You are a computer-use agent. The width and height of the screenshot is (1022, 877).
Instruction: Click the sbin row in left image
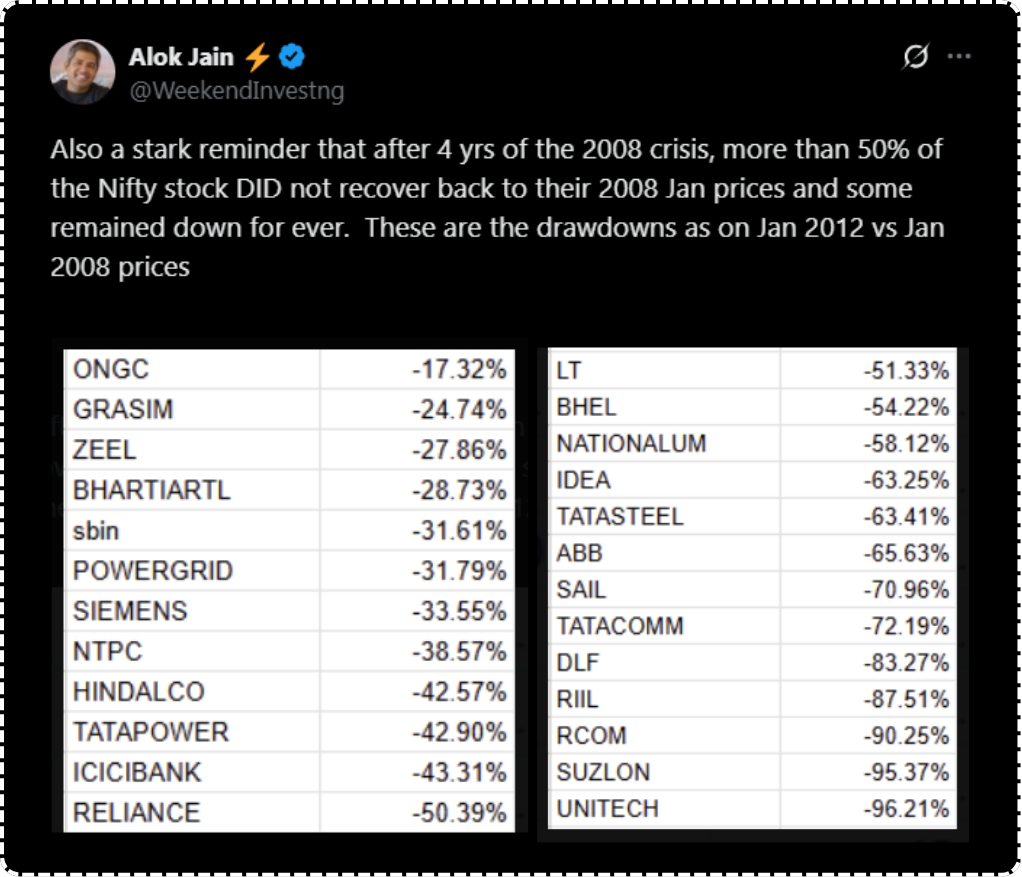click(x=288, y=530)
